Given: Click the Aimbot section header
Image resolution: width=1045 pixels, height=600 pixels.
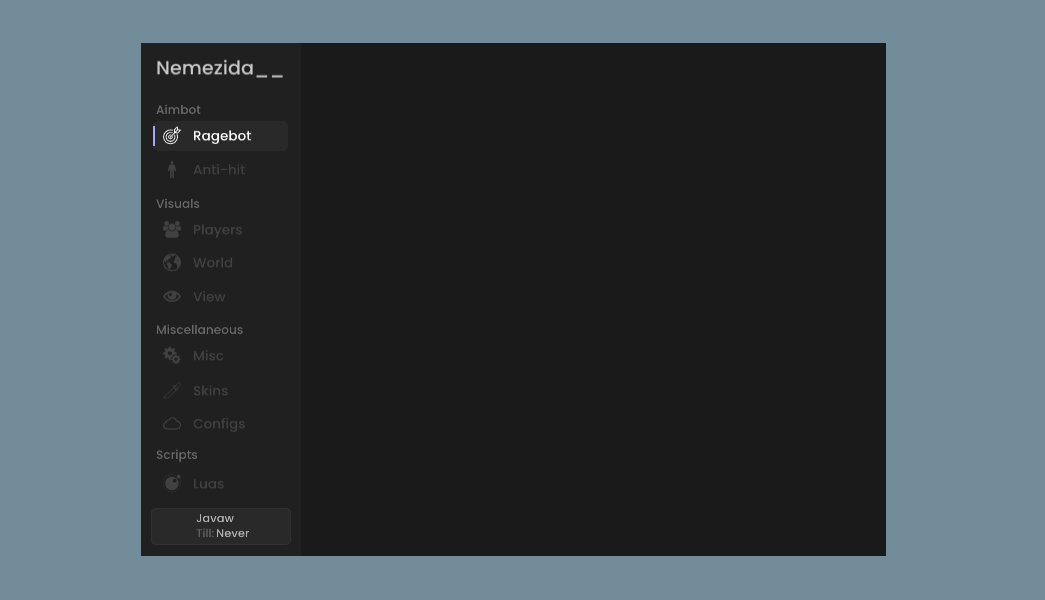Looking at the screenshot, I should point(178,109).
